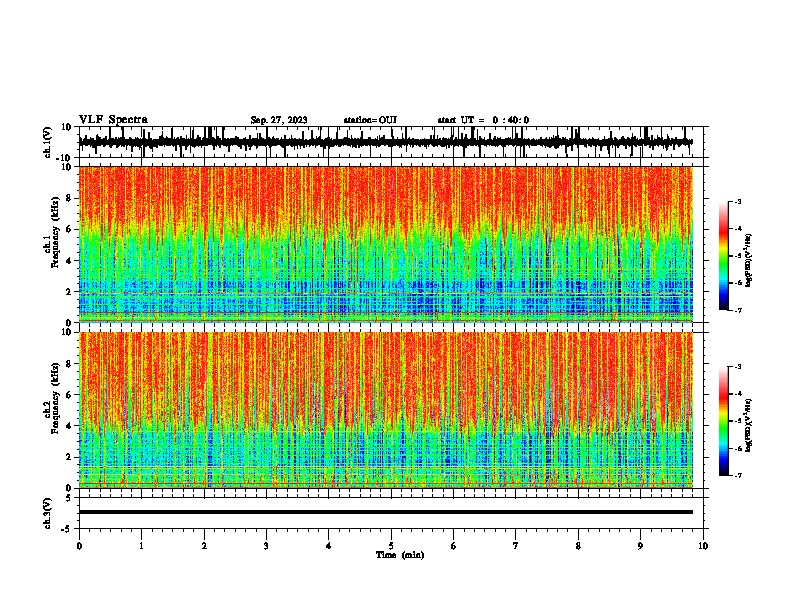This screenshot has height=612, width=792.
Task: Click the "-3" label on the ch.1 color bar
Action: (x=737, y=201)
